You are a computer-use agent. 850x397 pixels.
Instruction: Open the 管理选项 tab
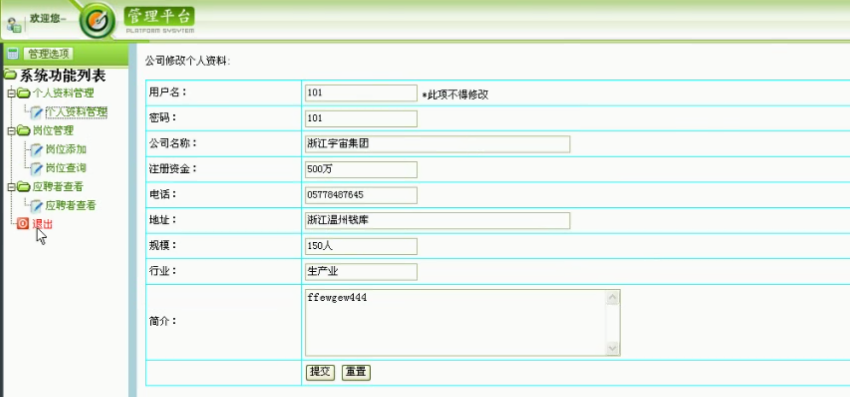pyautogui.click(x=48, y=54)
